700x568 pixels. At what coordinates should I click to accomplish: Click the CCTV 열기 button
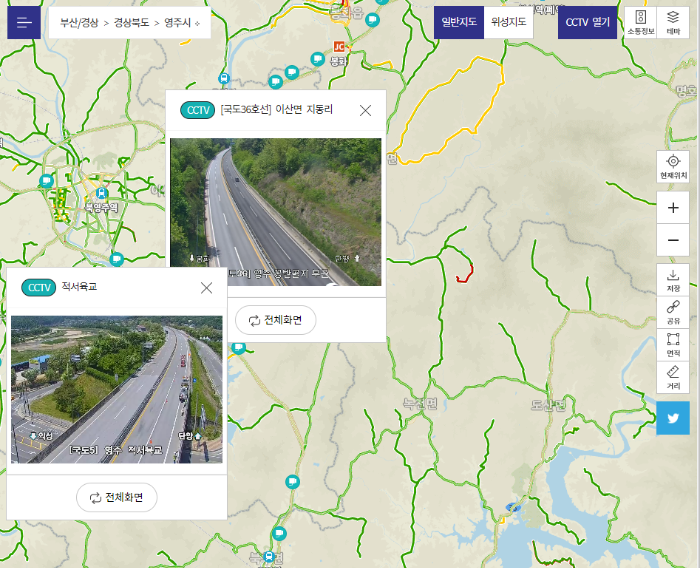(x=587, y=22)
